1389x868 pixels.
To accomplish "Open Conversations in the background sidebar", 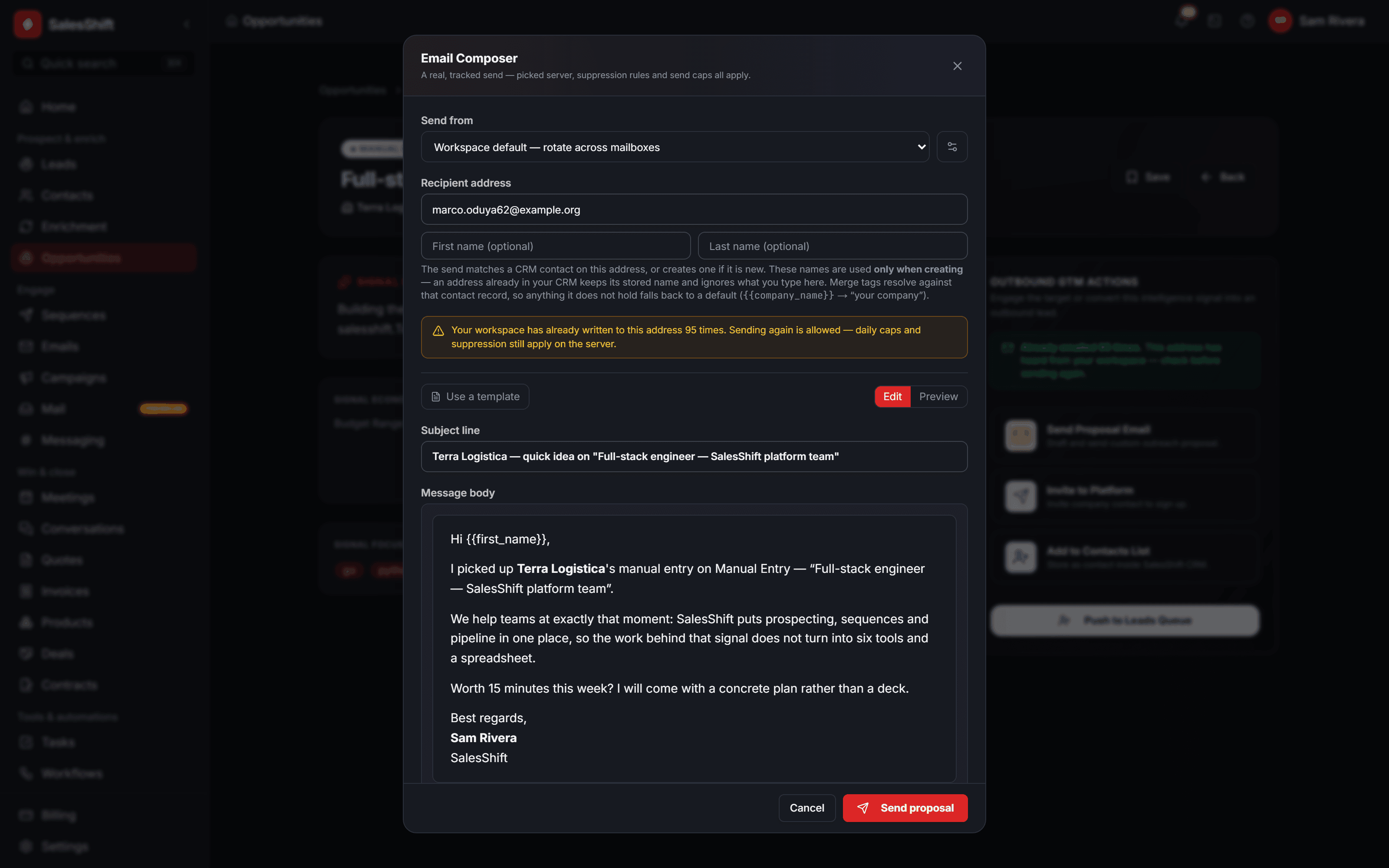I will (x=103, y=528).
